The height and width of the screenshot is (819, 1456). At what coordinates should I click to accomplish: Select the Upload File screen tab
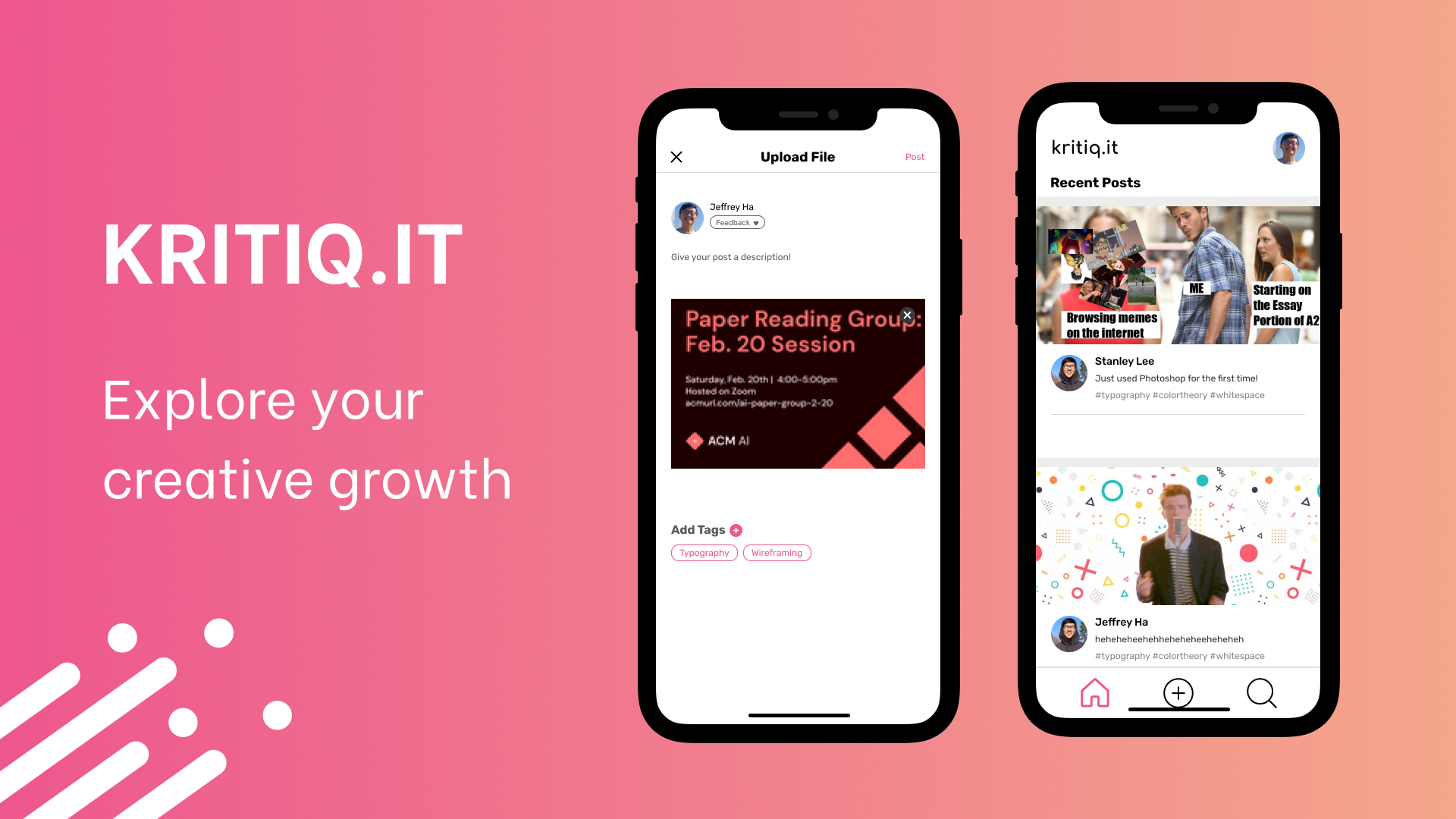tap(797, 157)
